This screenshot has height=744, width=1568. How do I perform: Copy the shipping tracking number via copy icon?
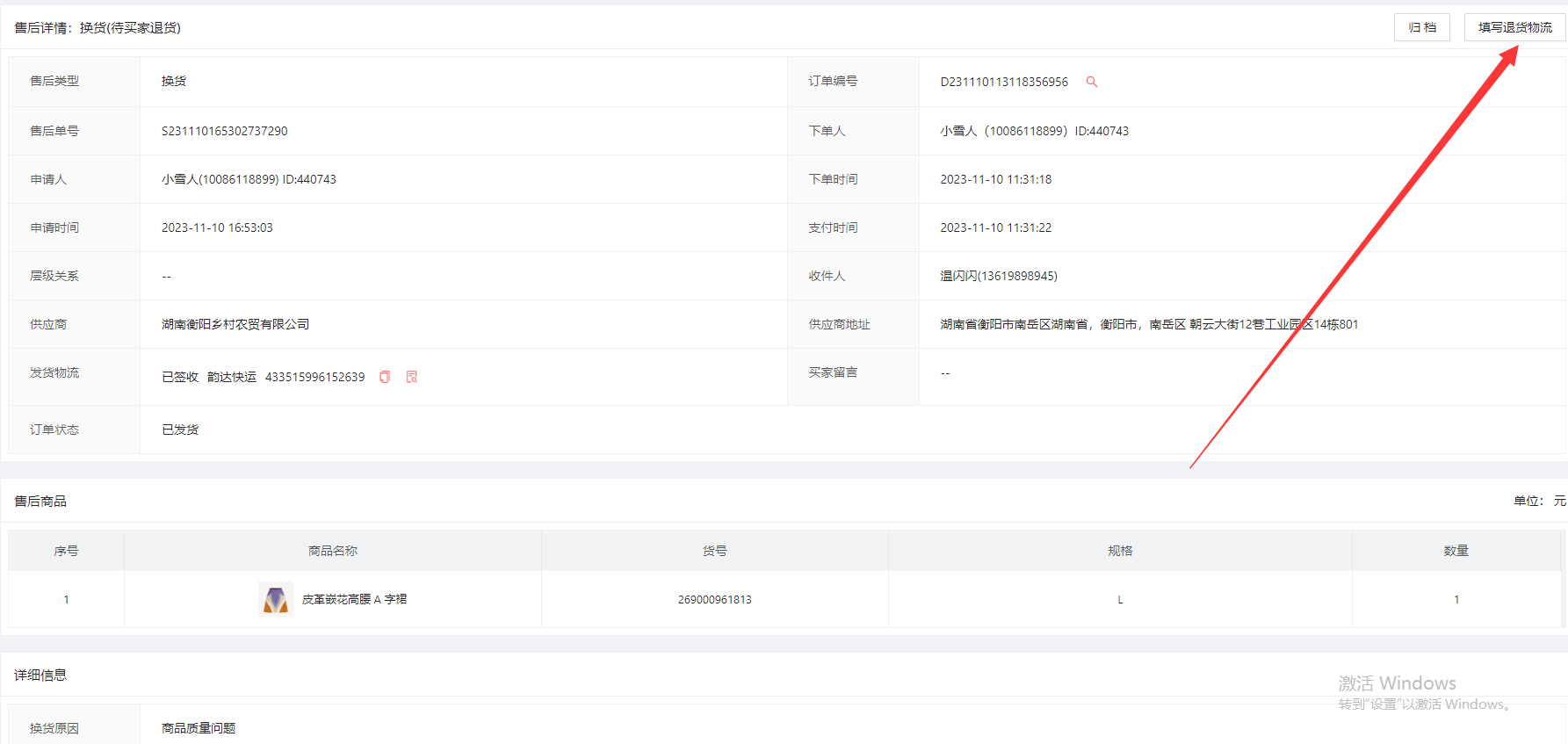[385, 377]
